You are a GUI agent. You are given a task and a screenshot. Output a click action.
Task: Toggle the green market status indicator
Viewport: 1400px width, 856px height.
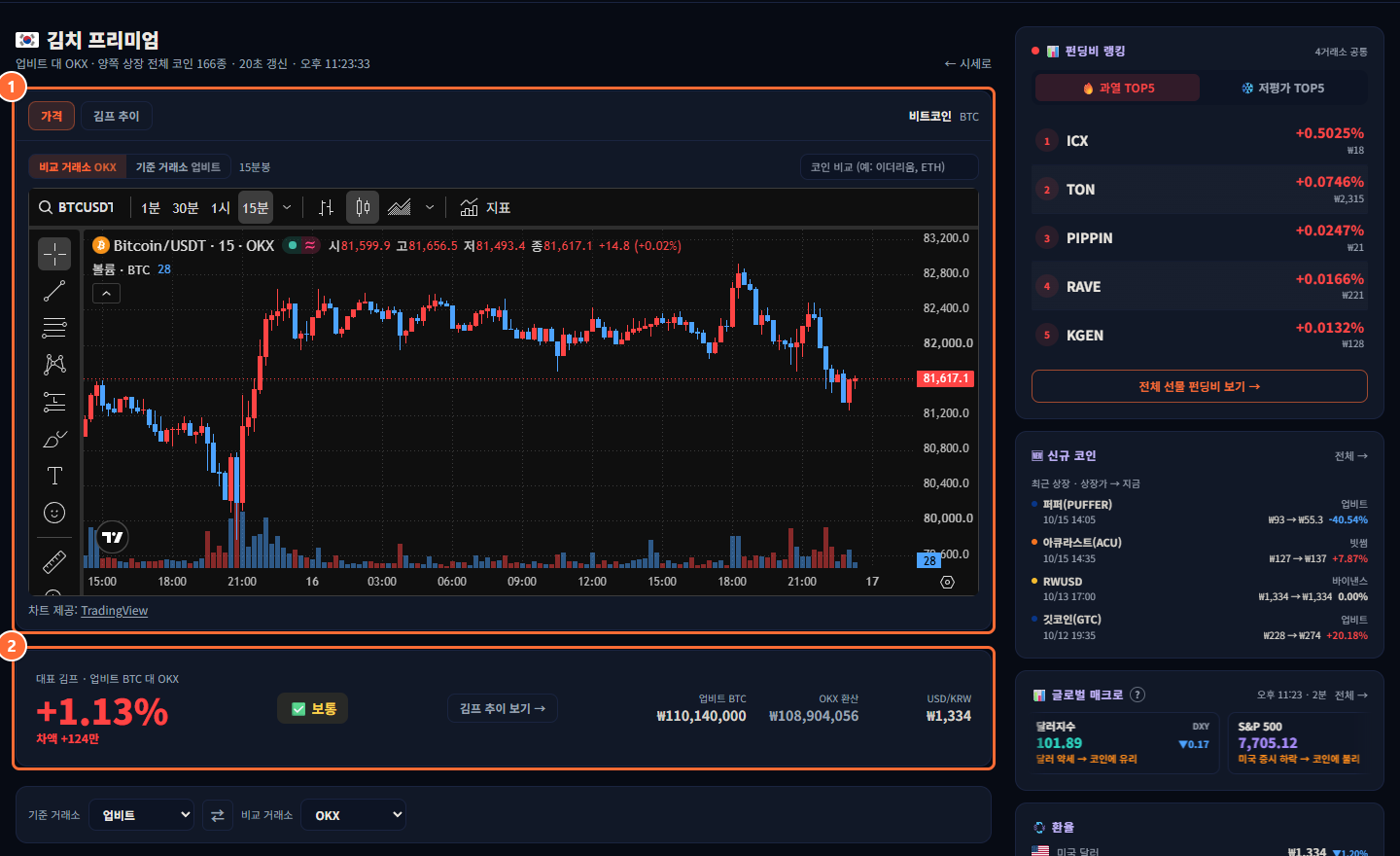click(x=292, y=245)
